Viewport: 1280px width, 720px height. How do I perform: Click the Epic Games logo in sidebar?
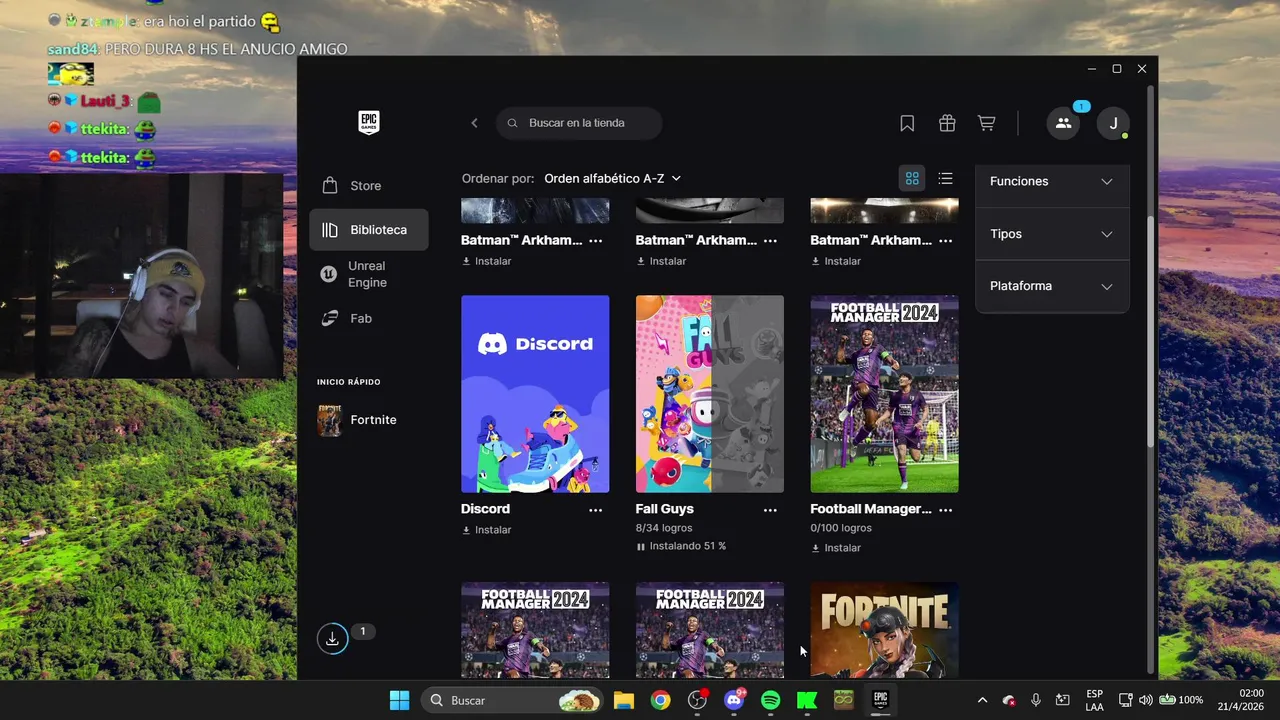coord(369,123)
